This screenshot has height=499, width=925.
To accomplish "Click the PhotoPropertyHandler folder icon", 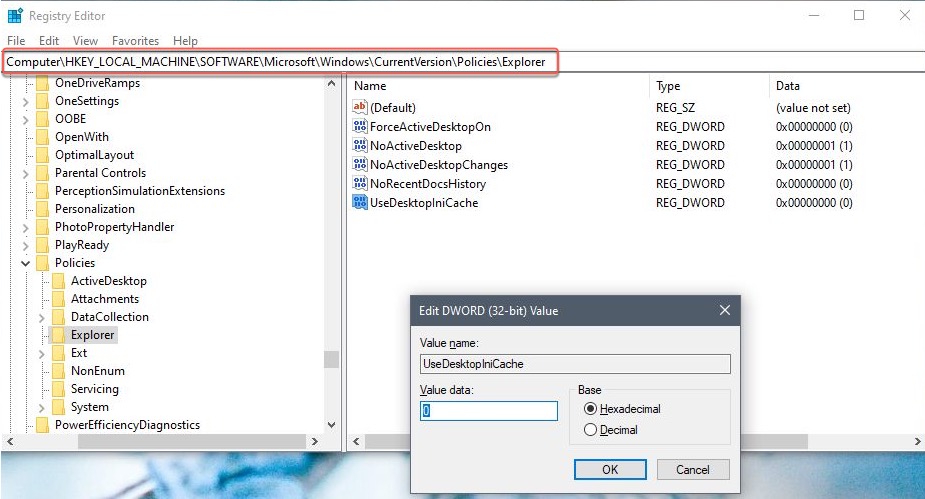I will tap(42, 227).
